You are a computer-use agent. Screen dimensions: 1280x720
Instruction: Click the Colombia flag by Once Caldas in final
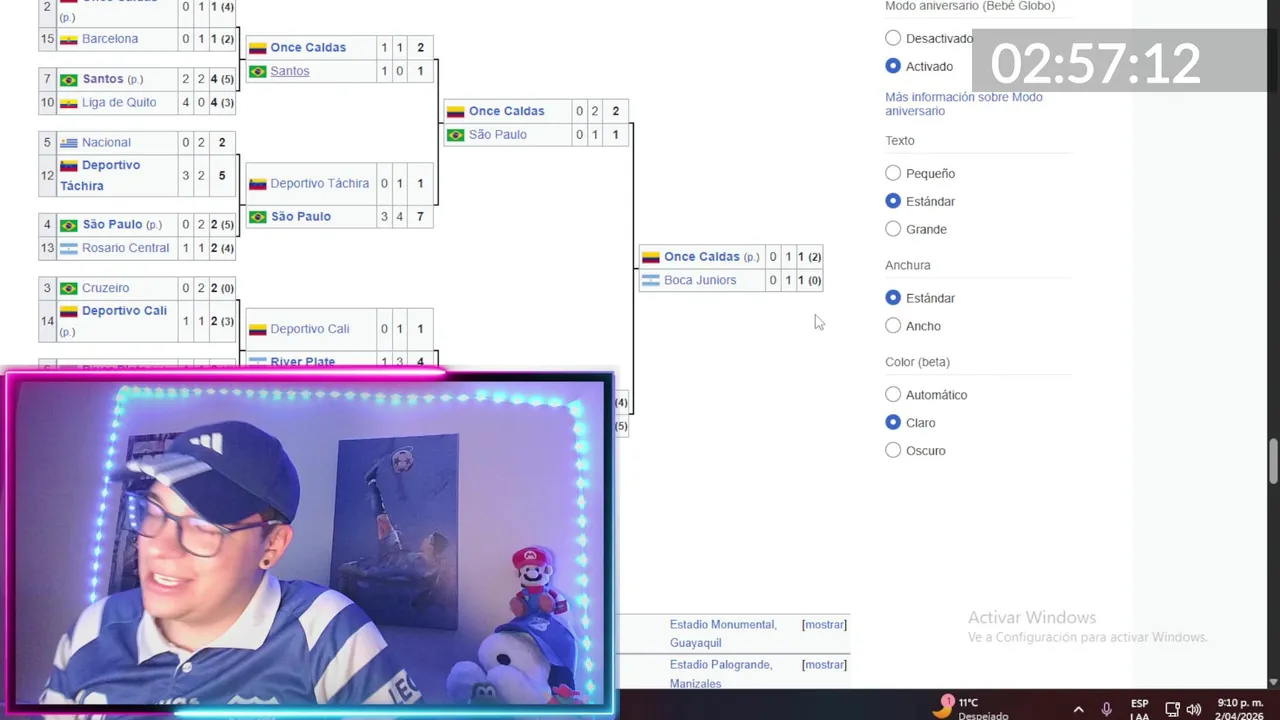tap(650, 257)
